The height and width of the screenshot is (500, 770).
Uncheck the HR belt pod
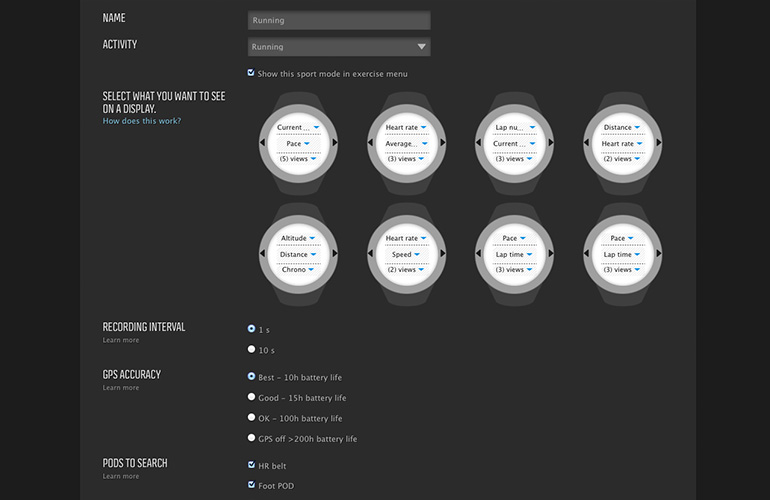pyautogui.click(x=251, y=465)
